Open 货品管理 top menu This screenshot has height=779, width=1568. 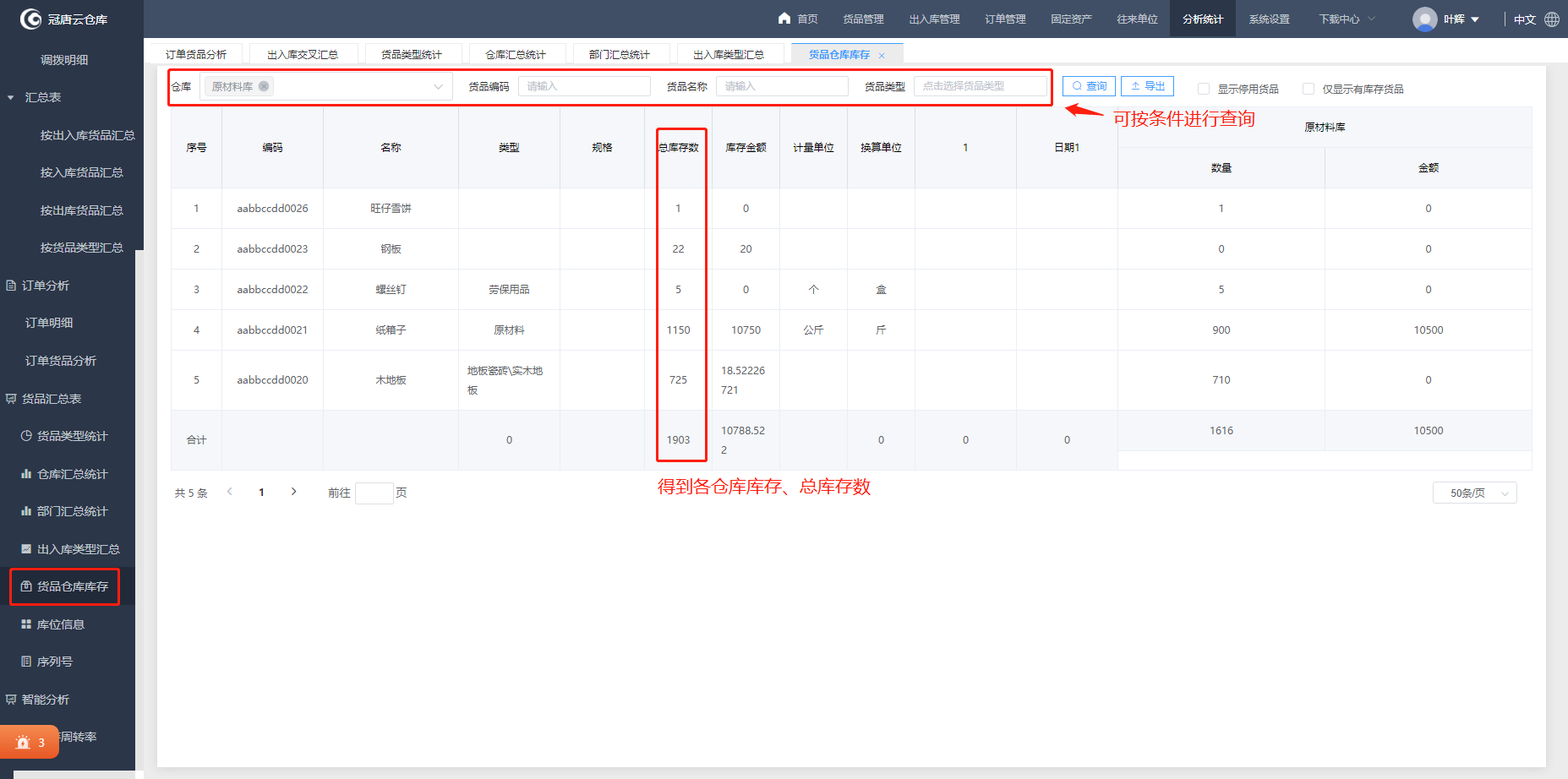coord(863,19)
